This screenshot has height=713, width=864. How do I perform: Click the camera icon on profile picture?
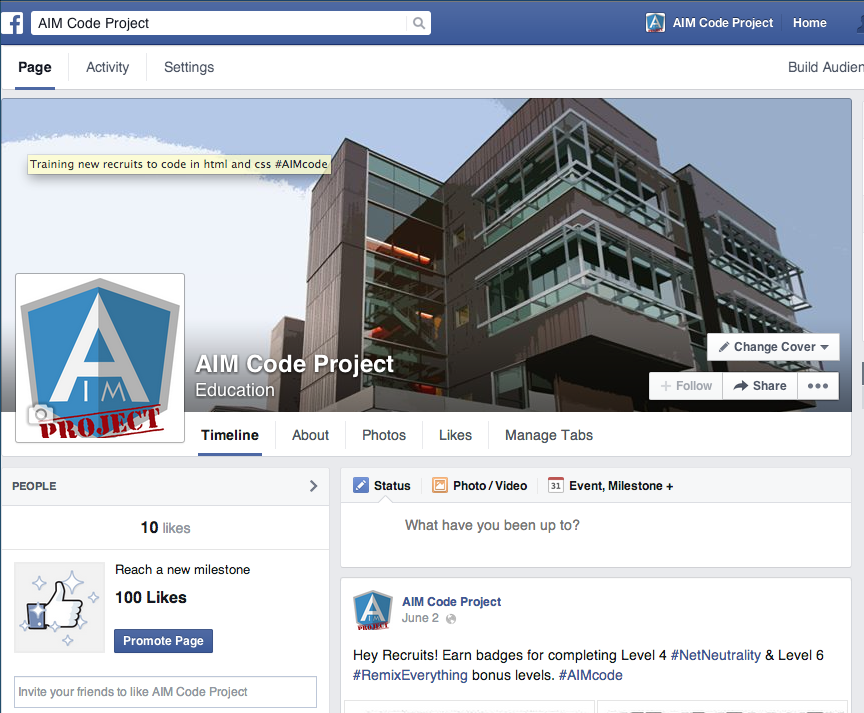point(40,414)
